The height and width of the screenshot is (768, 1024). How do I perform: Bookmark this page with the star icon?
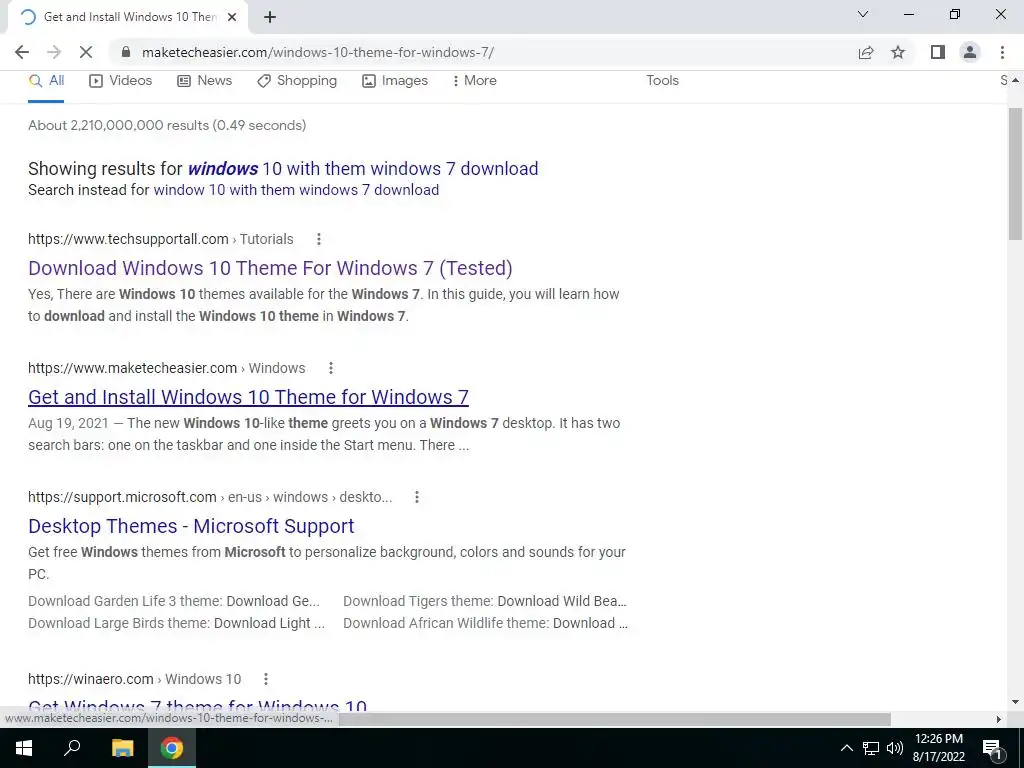click(898, 52)
